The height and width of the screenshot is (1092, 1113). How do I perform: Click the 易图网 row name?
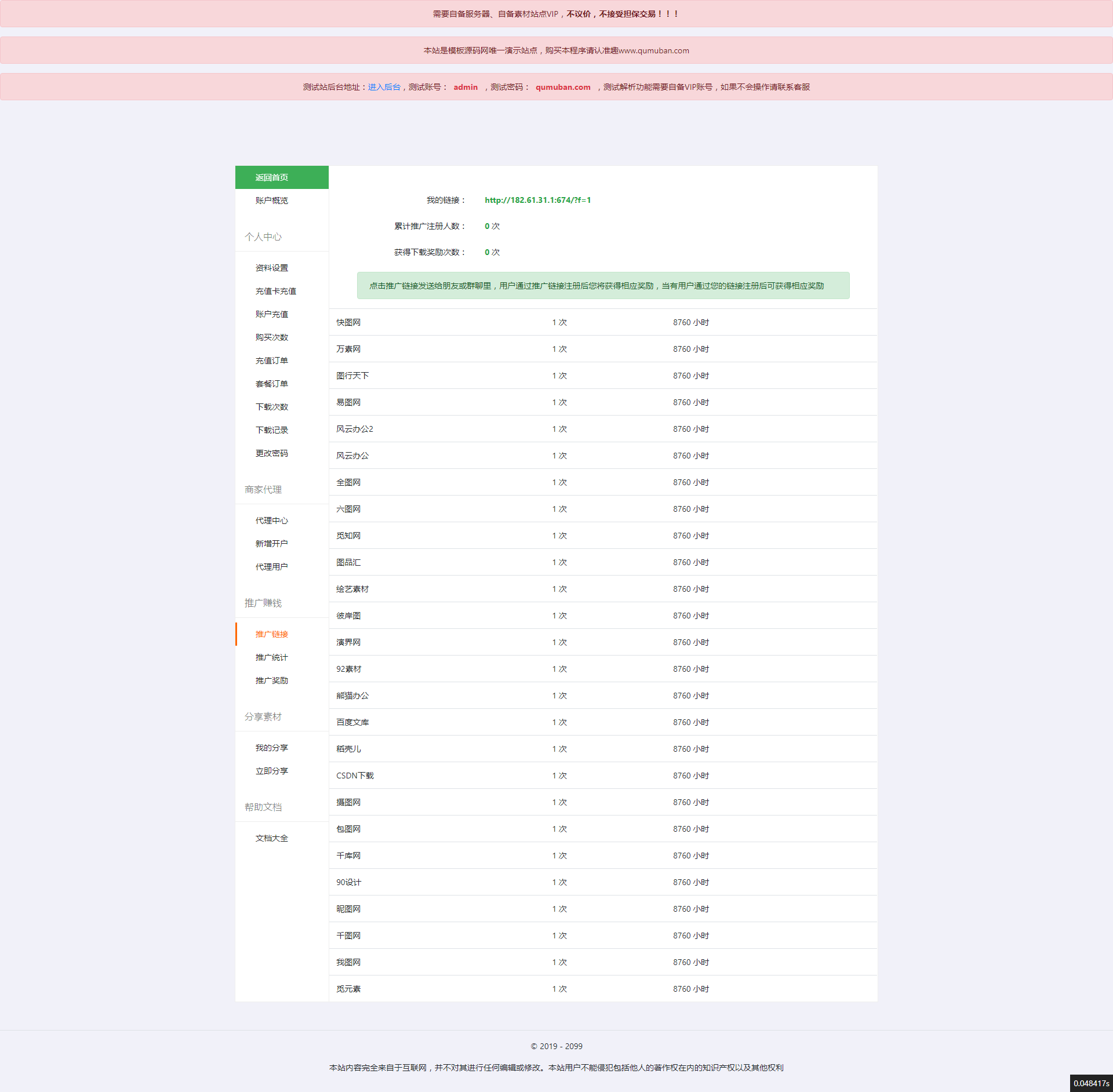(348, 402)
